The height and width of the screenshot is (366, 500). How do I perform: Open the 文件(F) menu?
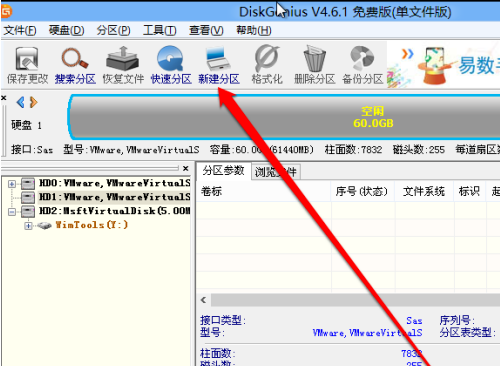point(20,31)
